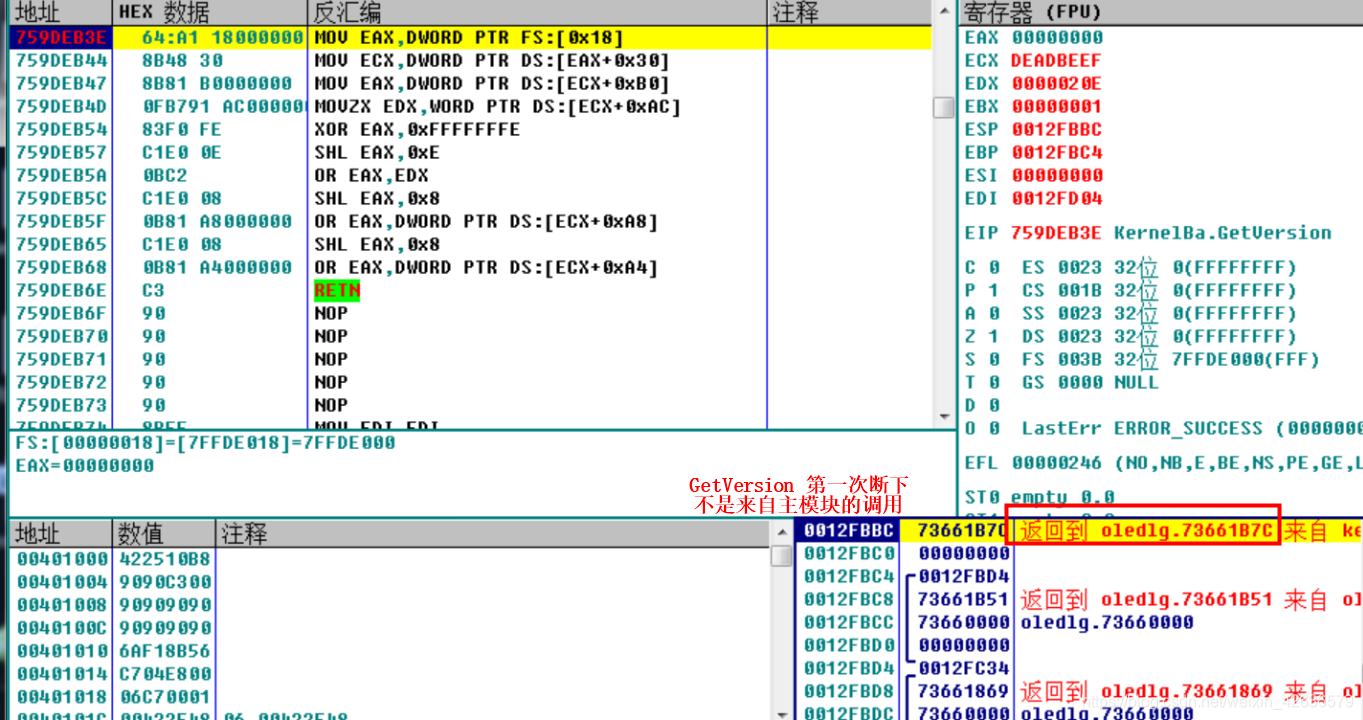This screenshot has height=720, width=1363.
Task: Select EBP register value 0012FBC4
Action: (x=1057, y=153)
